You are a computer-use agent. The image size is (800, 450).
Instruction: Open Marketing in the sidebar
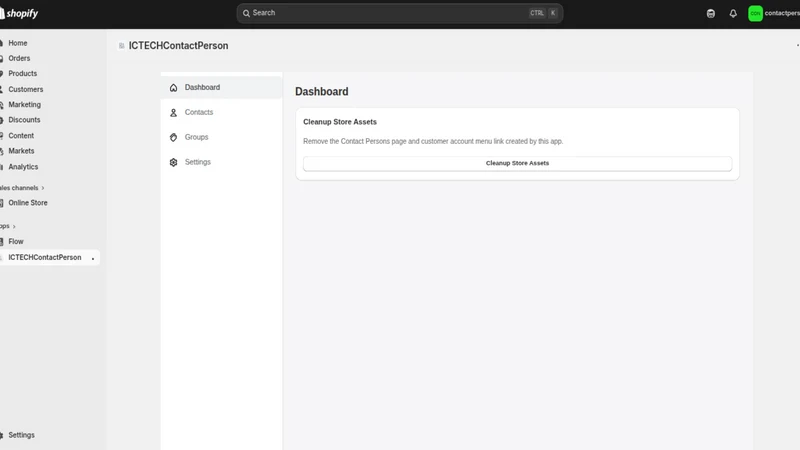[x=24, y=105]
